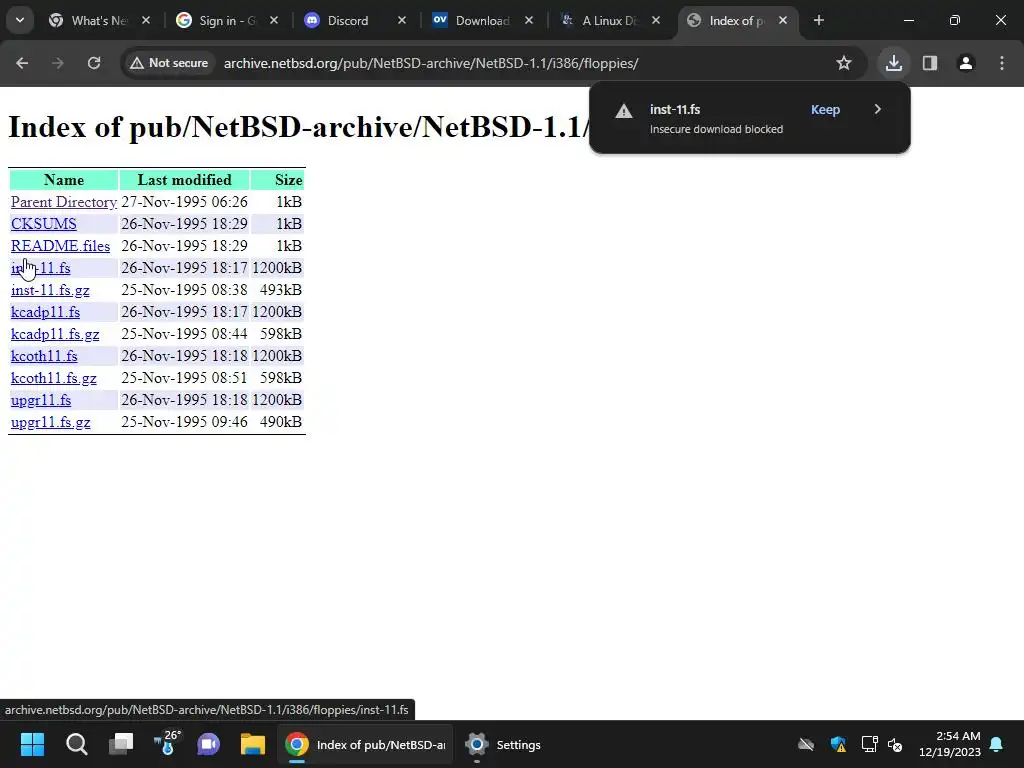Click the Name column header
This screenshot has width=1024, height=768.
point(64,180)
